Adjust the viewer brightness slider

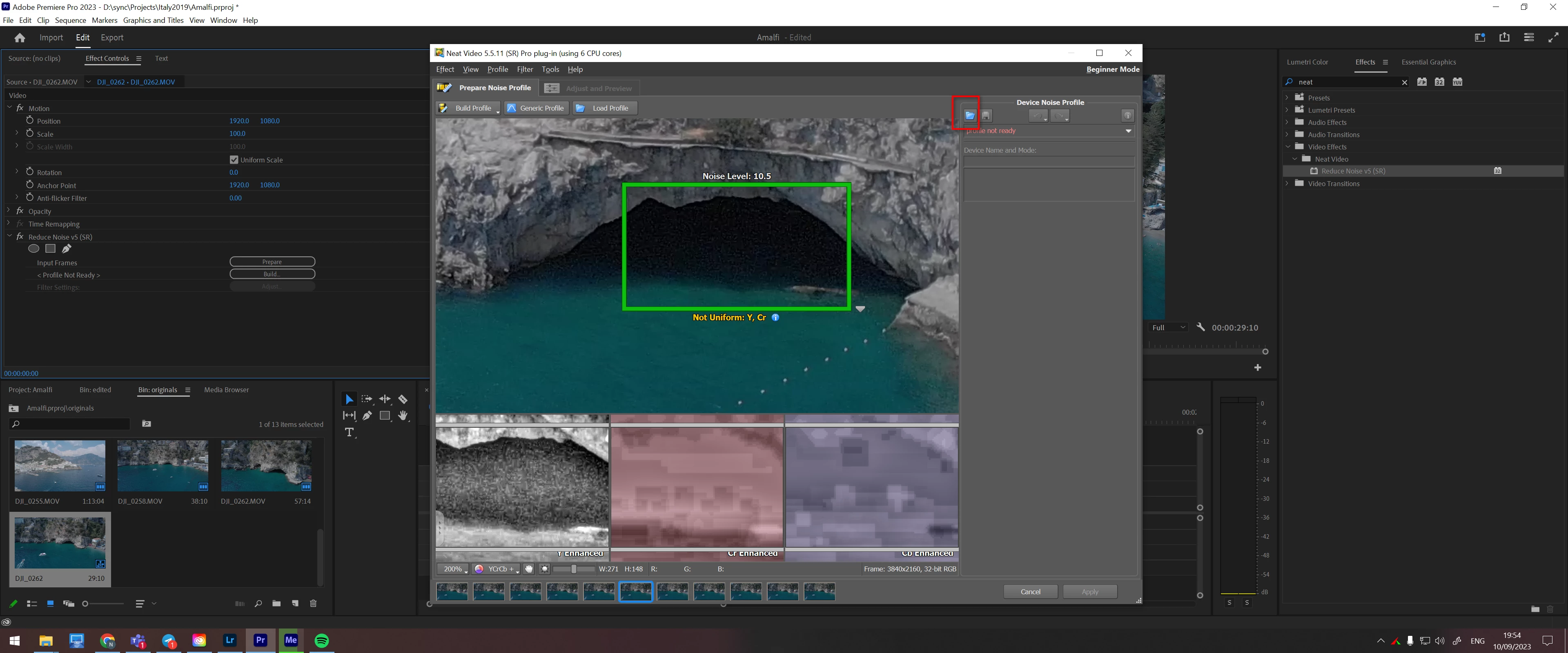pyautogui.click(x=573, y=569)
